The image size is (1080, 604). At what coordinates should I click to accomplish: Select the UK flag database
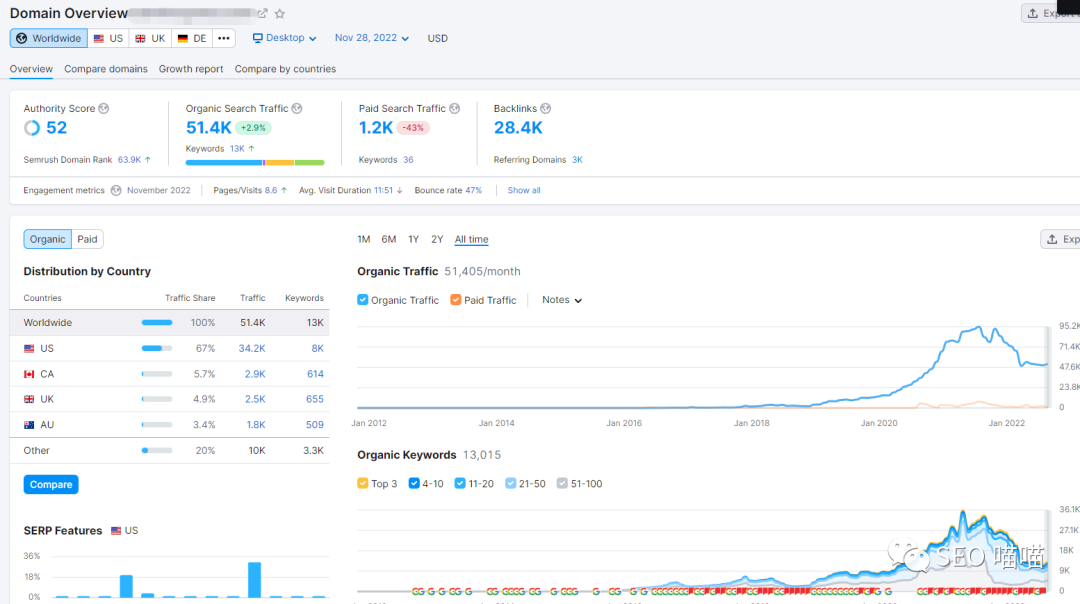click(x=150, y=39)
